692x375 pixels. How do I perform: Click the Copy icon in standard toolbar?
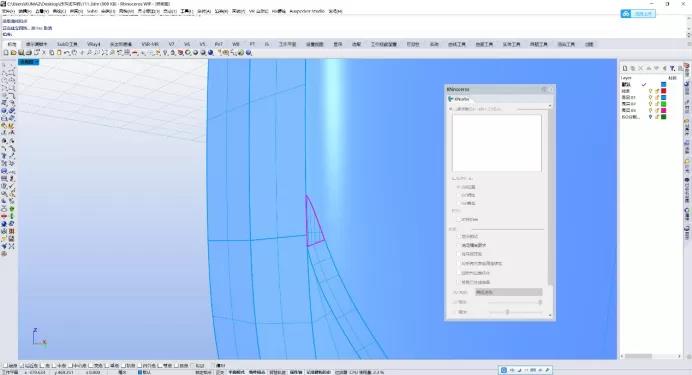[x=51, y=52]
